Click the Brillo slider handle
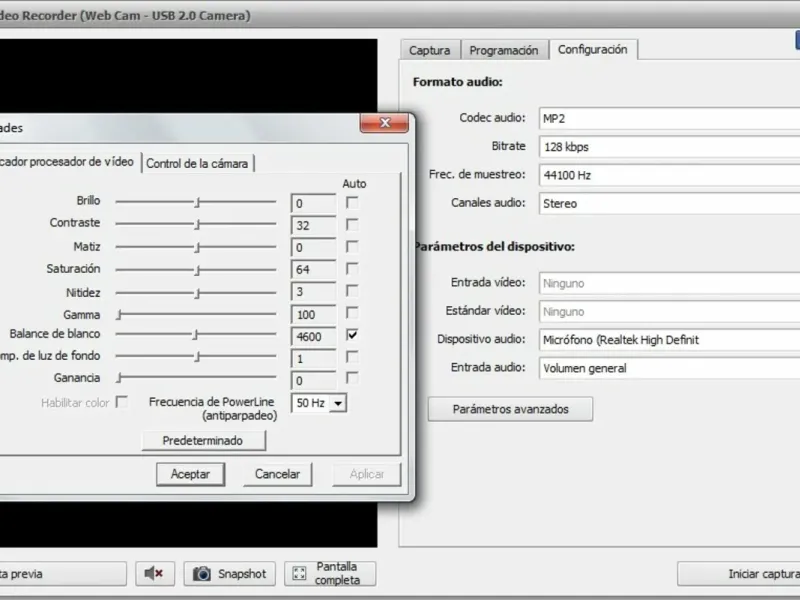 tap(197, 203)
